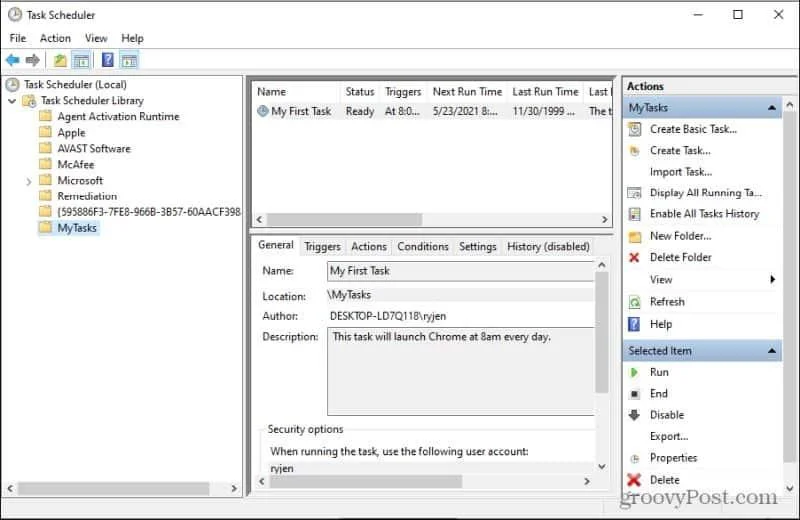Click the red Delete X icon
The width and height of the screenshot is (800, 520).
click(x=634, y=480)
